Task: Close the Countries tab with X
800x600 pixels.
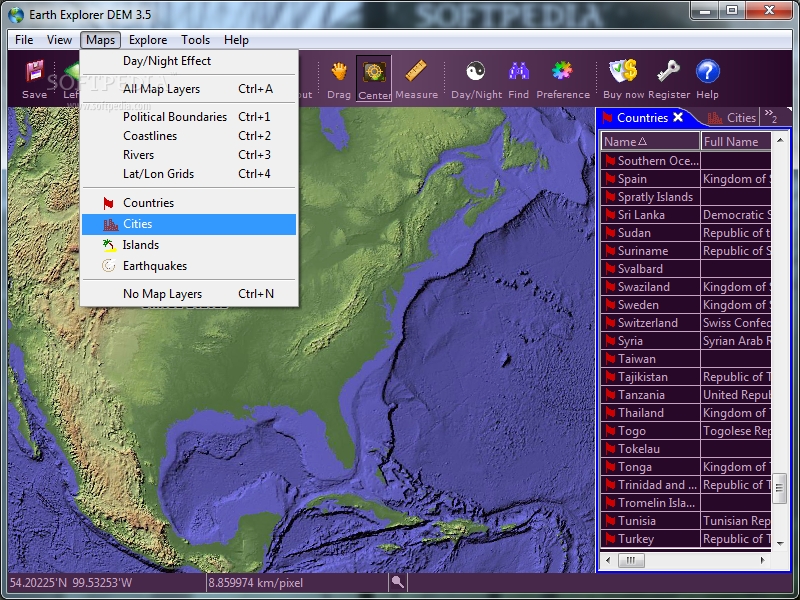Action: pyautogui.click(x=678, y=117)
